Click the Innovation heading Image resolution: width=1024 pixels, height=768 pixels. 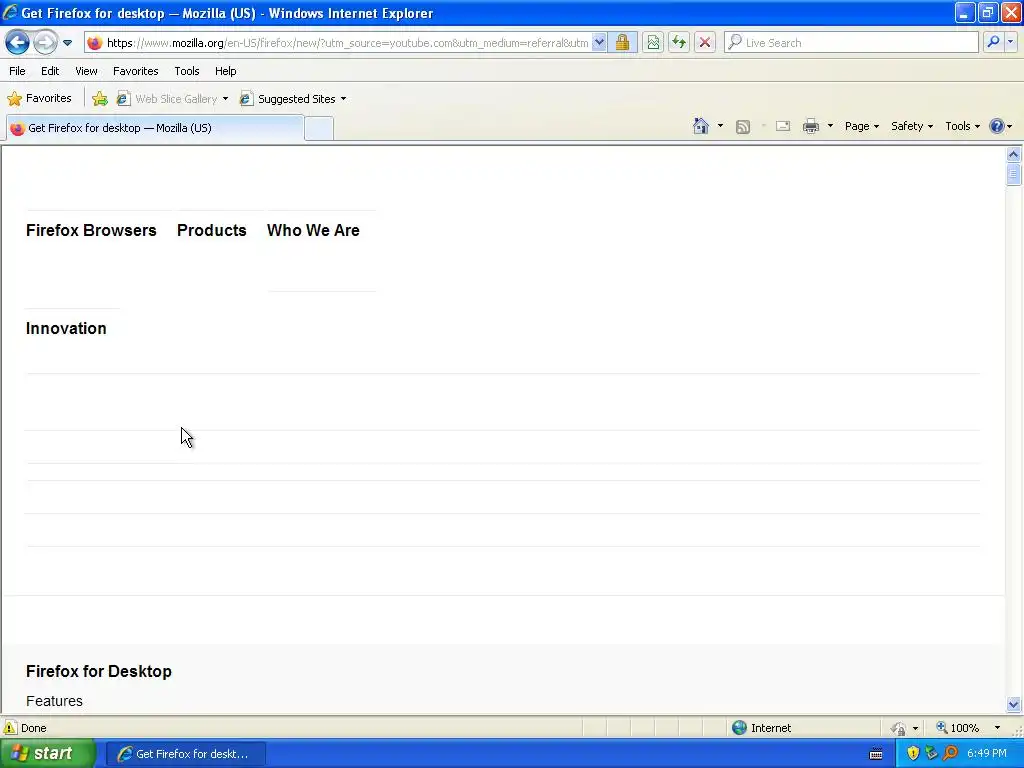(x=66, y=328)
